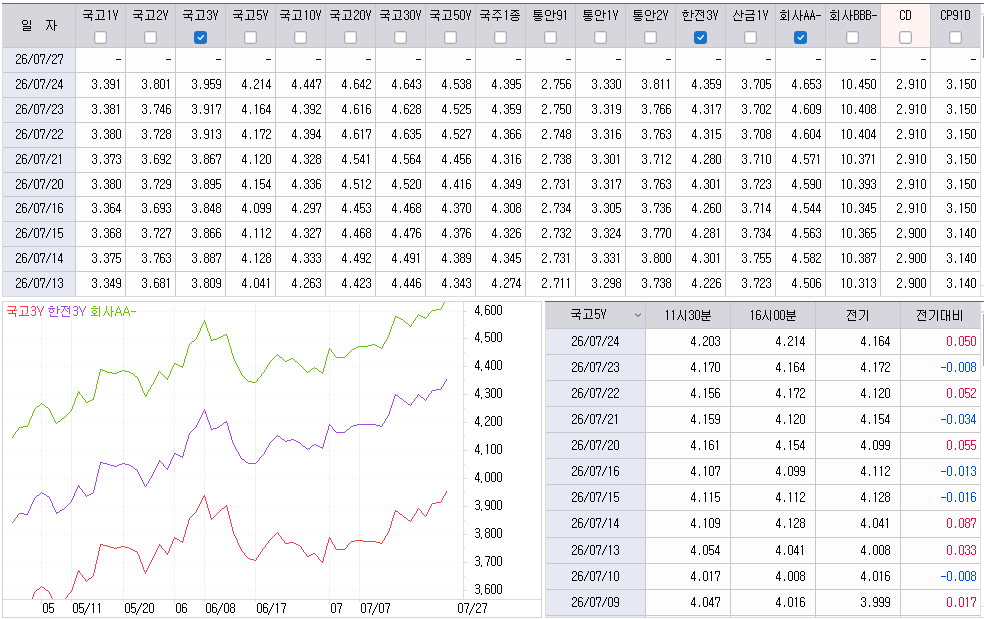Click the 회사AA- value 4.653
The height and width of the screenshot is (619, 984).
(x=806, y=84)
